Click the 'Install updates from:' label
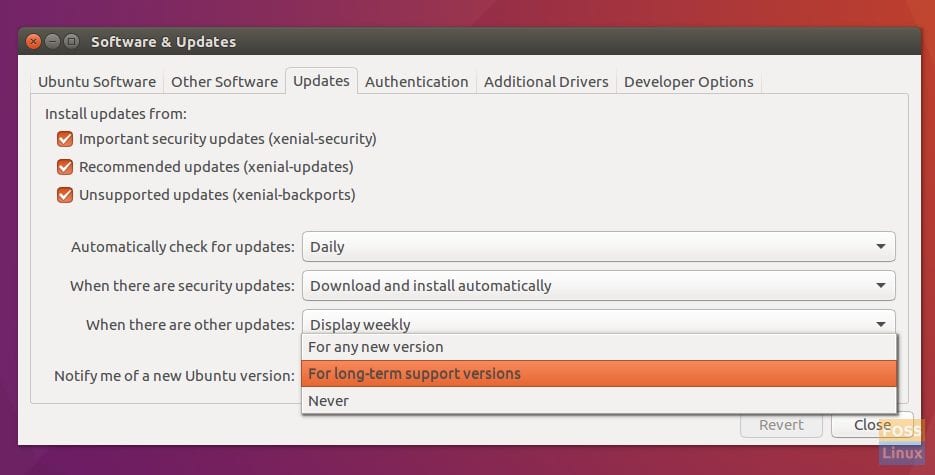The width and height of the screenshot is (935, 475). coord(116,114)
